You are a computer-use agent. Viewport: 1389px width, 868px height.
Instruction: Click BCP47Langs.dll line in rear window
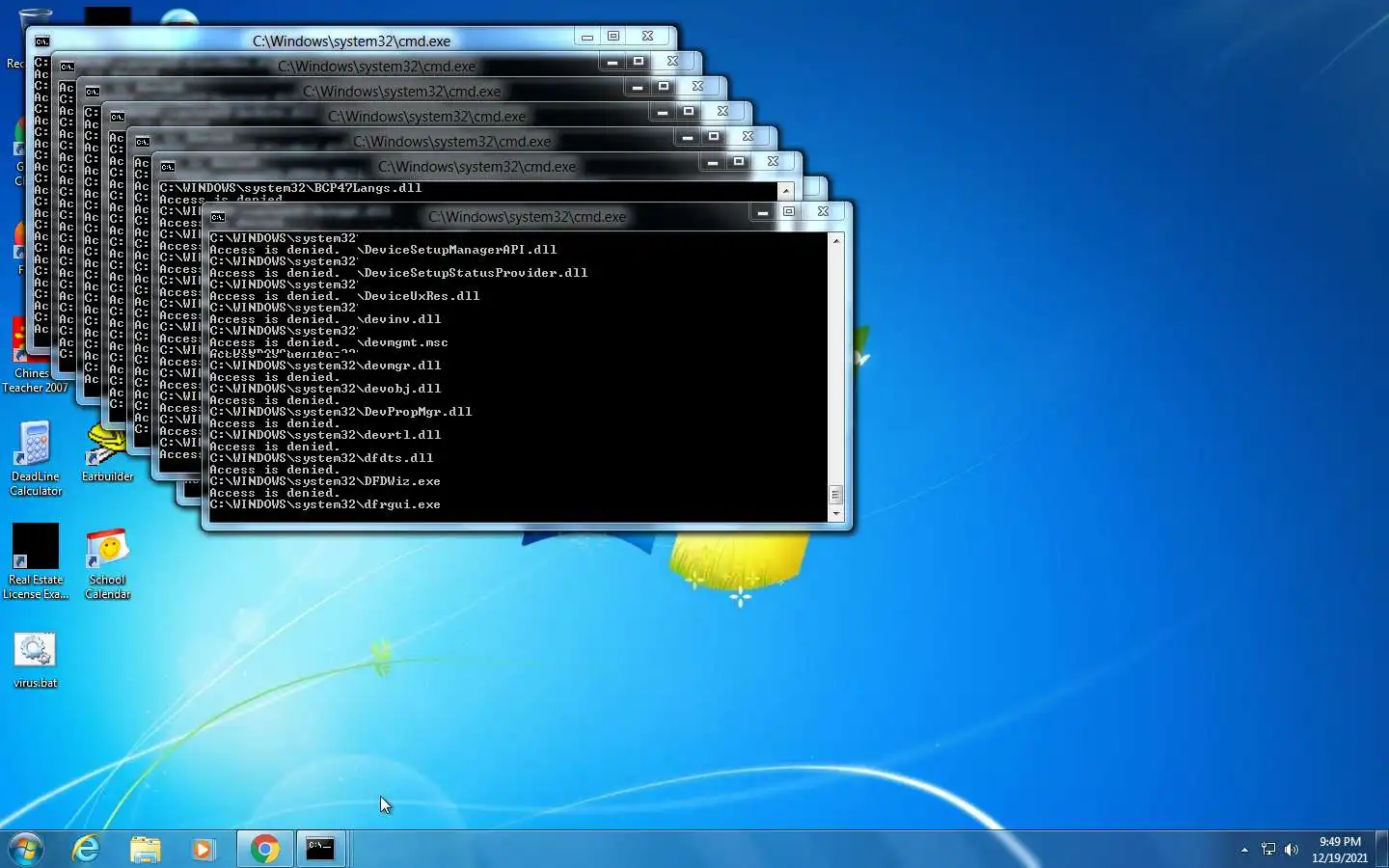tap(290, 188)
